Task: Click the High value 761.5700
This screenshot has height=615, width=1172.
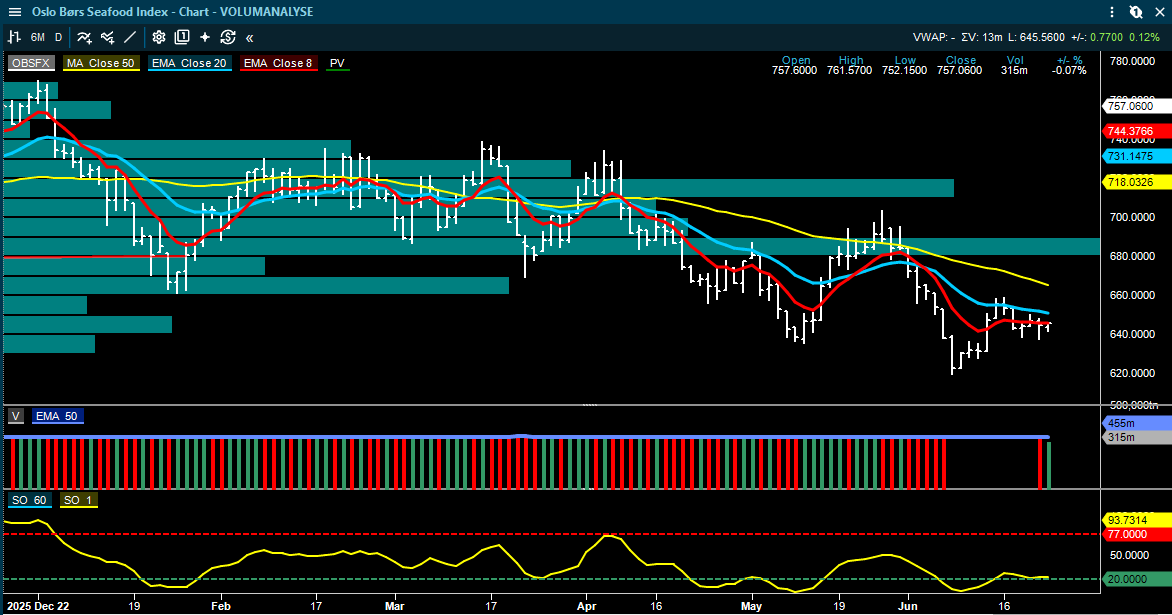Action: pyautogui.click(x=849, y=70)
